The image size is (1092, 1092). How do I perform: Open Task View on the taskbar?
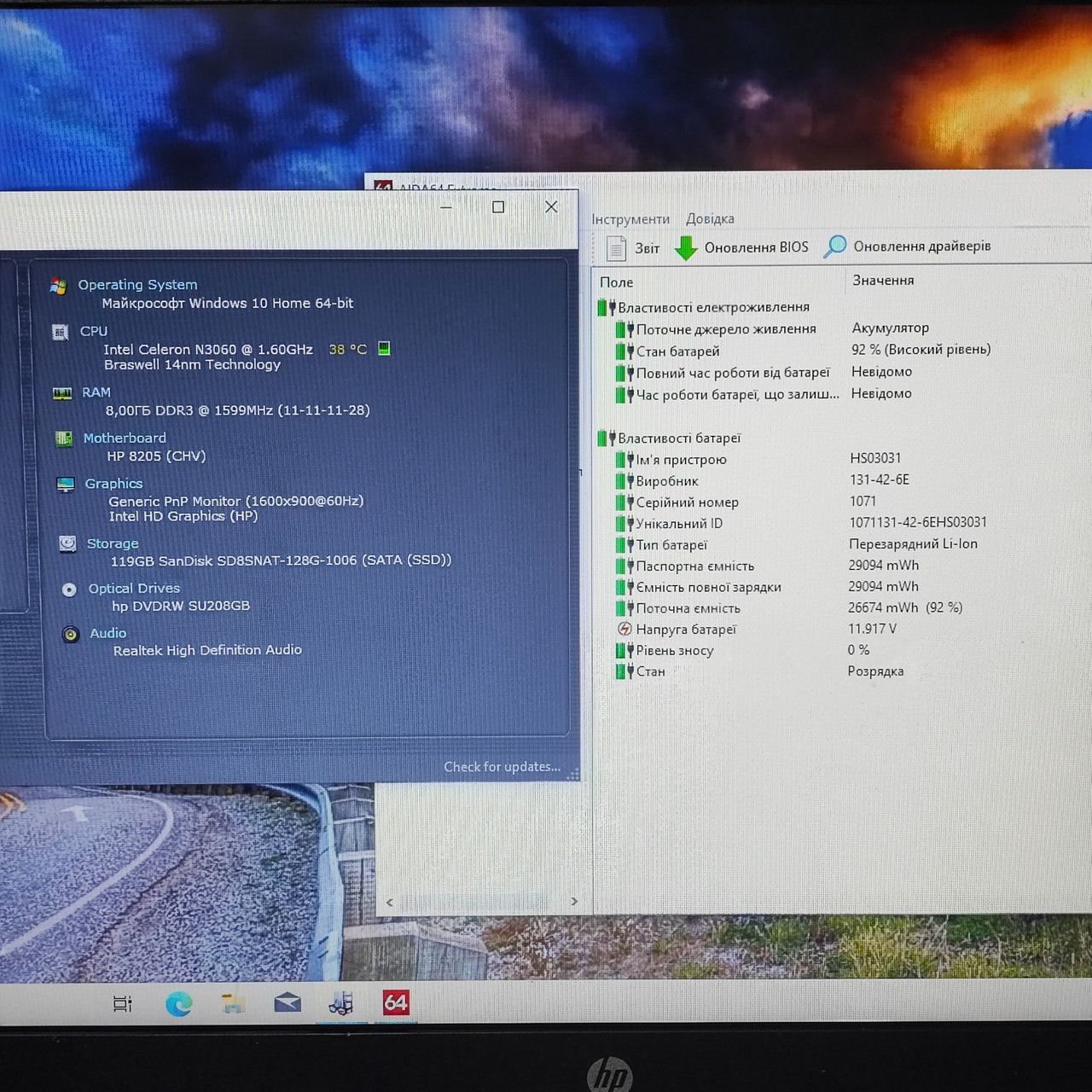(123, 1004)
